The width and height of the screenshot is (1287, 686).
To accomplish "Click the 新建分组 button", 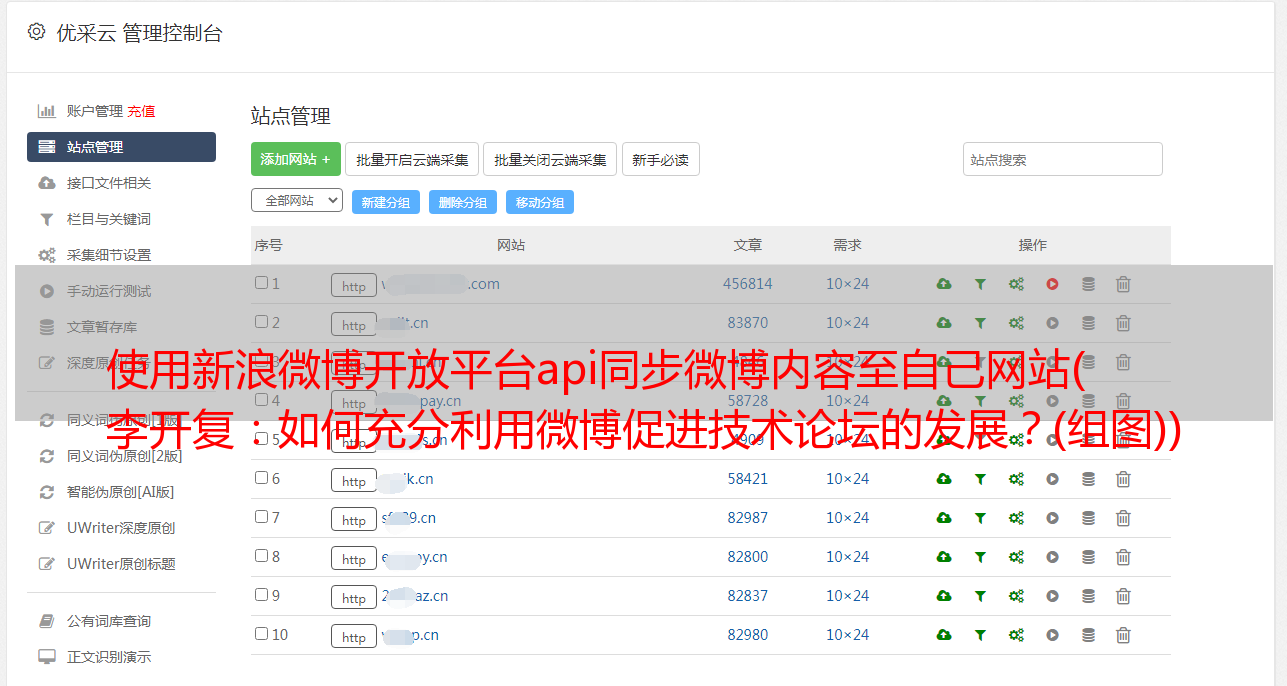I will tap(386, 202).
